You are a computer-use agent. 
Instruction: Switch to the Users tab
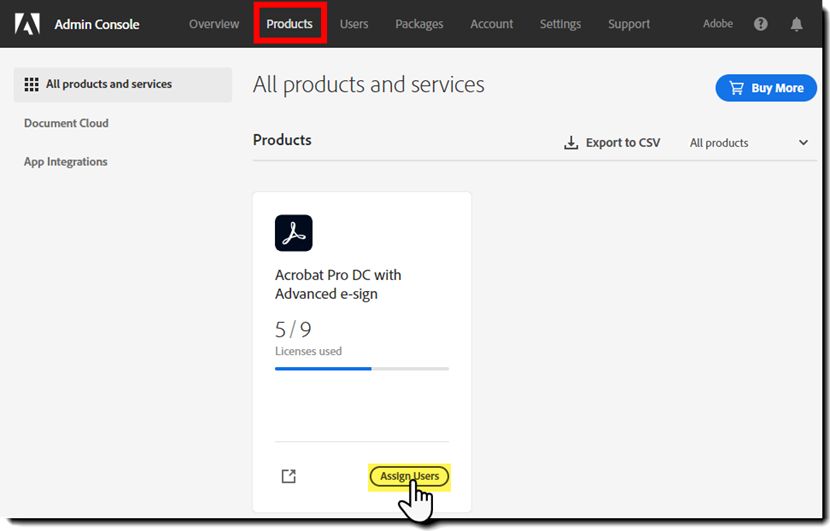point(354,24)
